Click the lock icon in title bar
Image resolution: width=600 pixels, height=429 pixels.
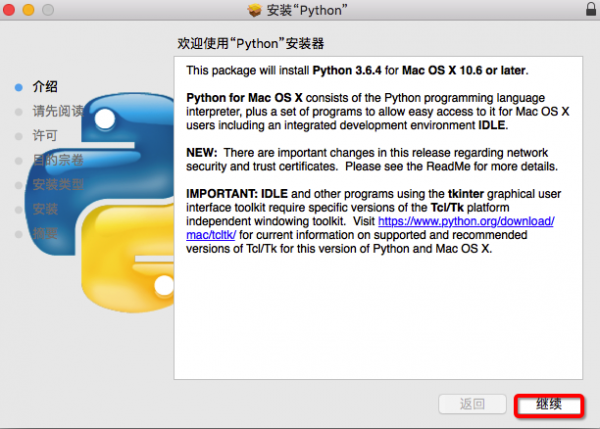tap(591, 9)
